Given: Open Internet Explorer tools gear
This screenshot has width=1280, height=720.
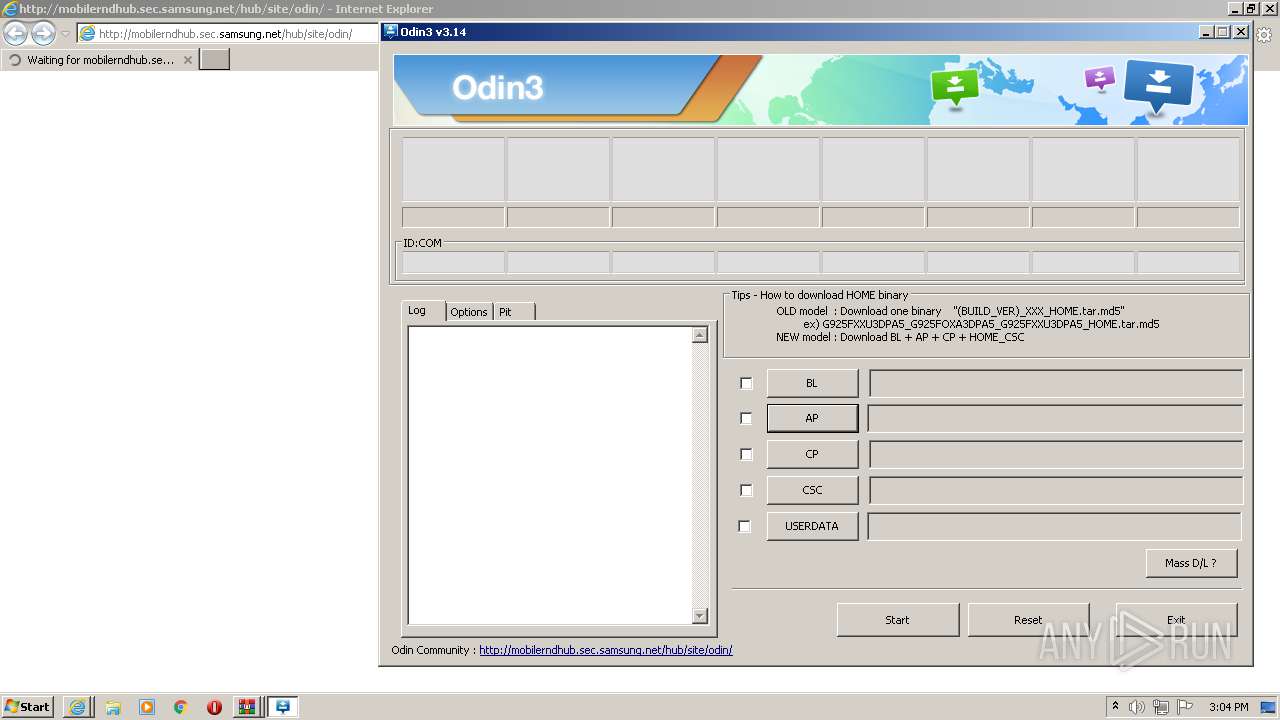Looking at the screenshot, I should click(x=1264, y=34).
